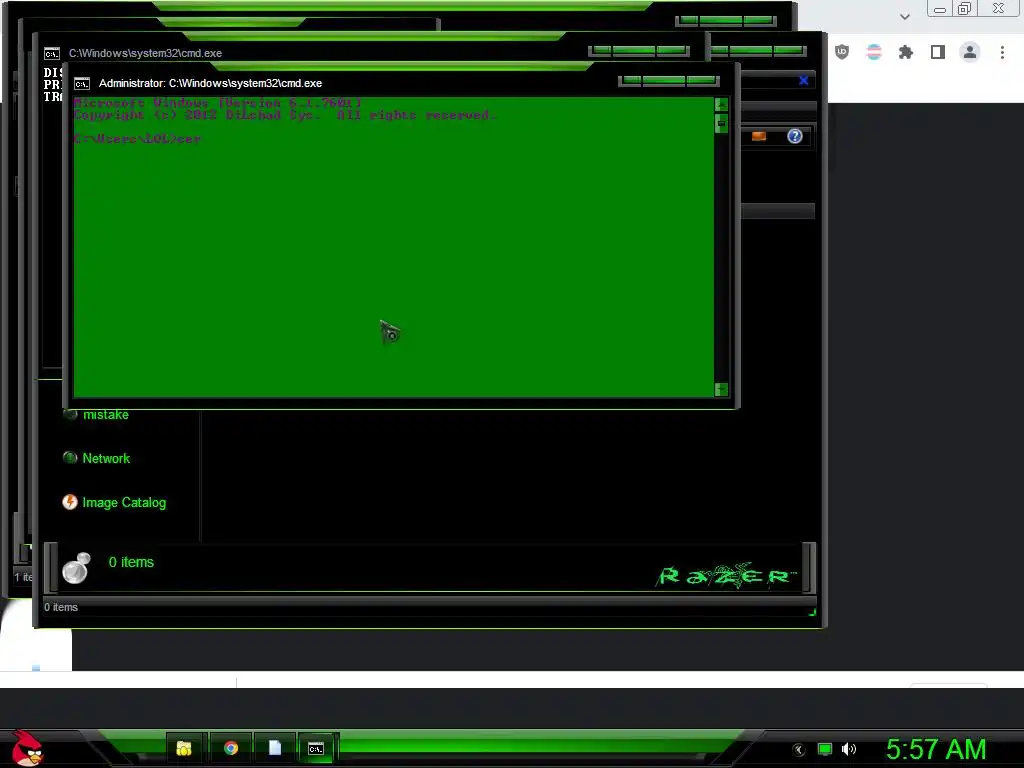Click the '0 items' details pane text
1024x768 pixels.
click(131, 562)
